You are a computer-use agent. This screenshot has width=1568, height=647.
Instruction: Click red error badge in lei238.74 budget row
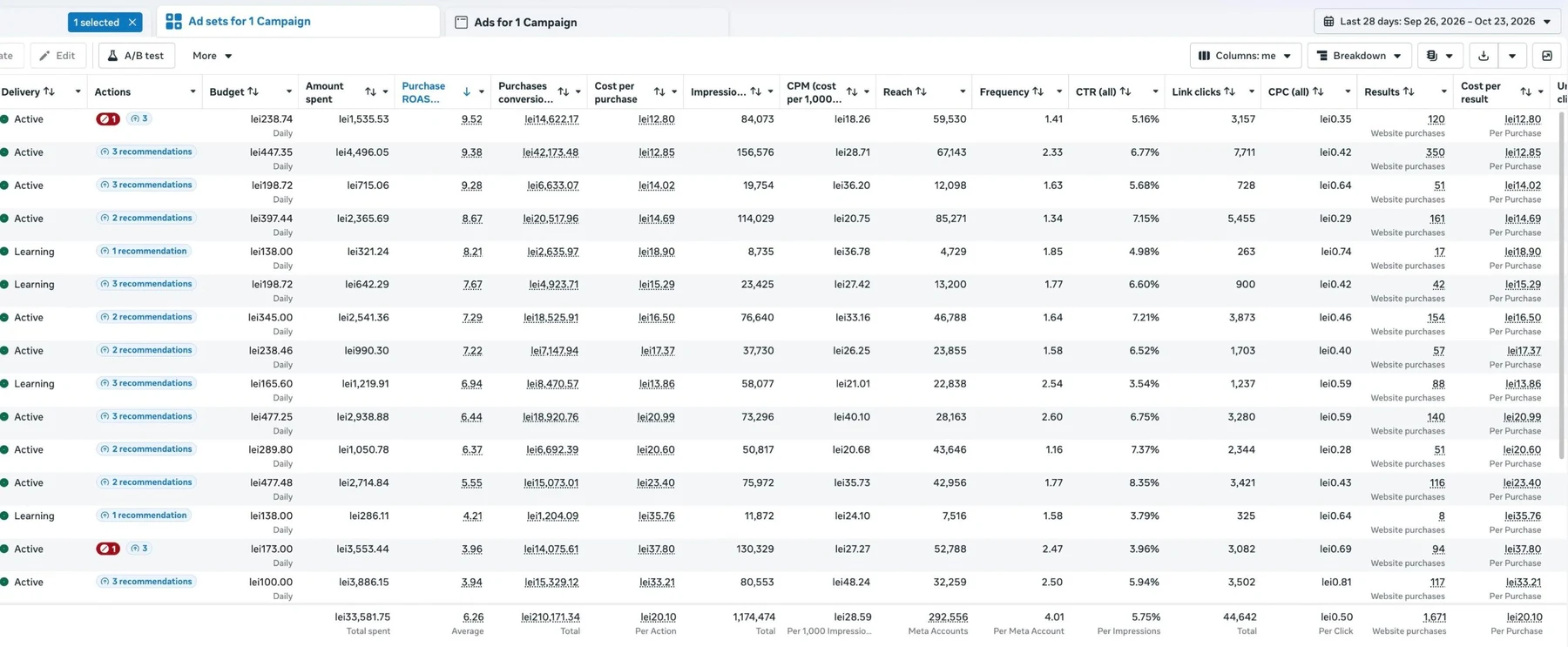[108, 118]
